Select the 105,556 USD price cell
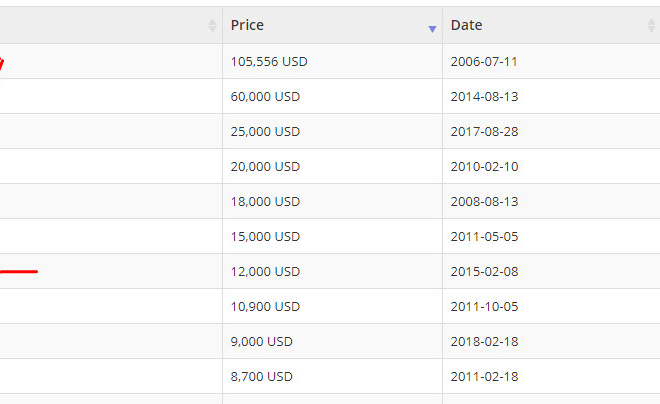 (x=333, y=61)
